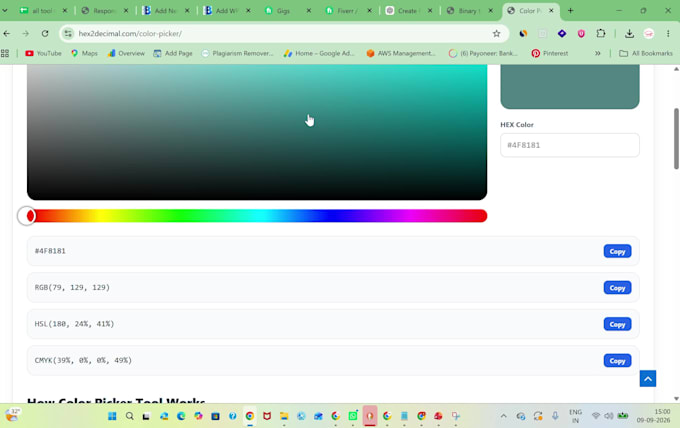
Task: Open the volume control in system tray
Action: pos(608,416)
